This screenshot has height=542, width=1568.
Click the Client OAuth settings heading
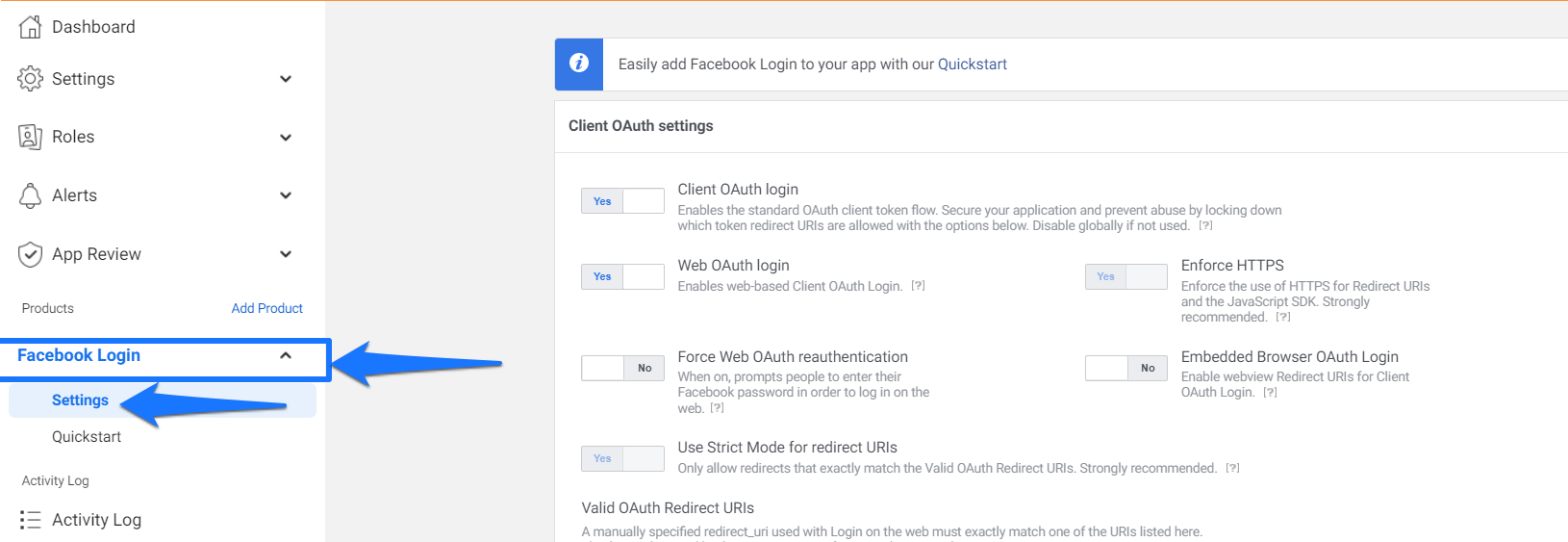(x=641, y=126)
